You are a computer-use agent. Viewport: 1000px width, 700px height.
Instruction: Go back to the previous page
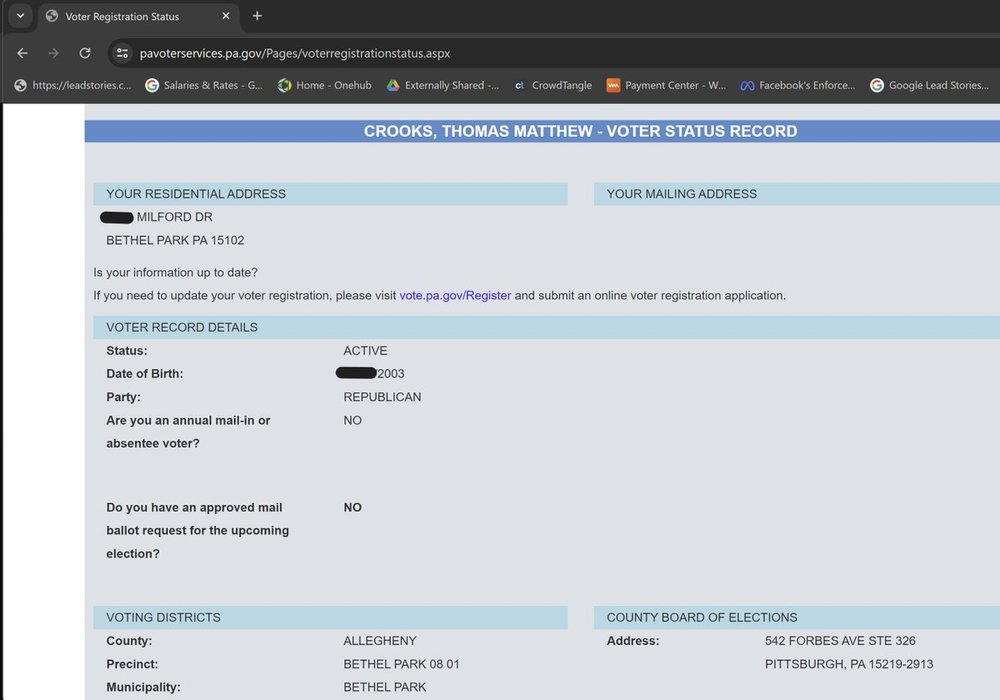tap(22, 53)
